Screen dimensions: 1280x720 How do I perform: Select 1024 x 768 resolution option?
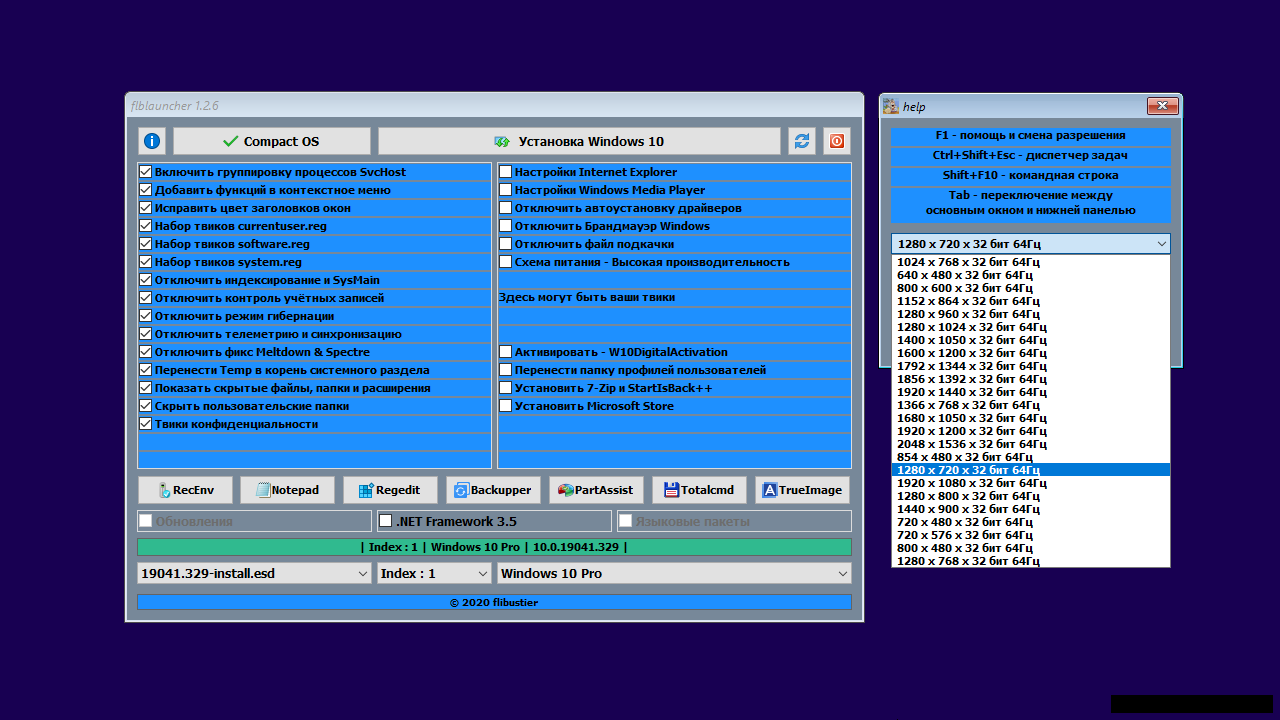[1030, 262]
